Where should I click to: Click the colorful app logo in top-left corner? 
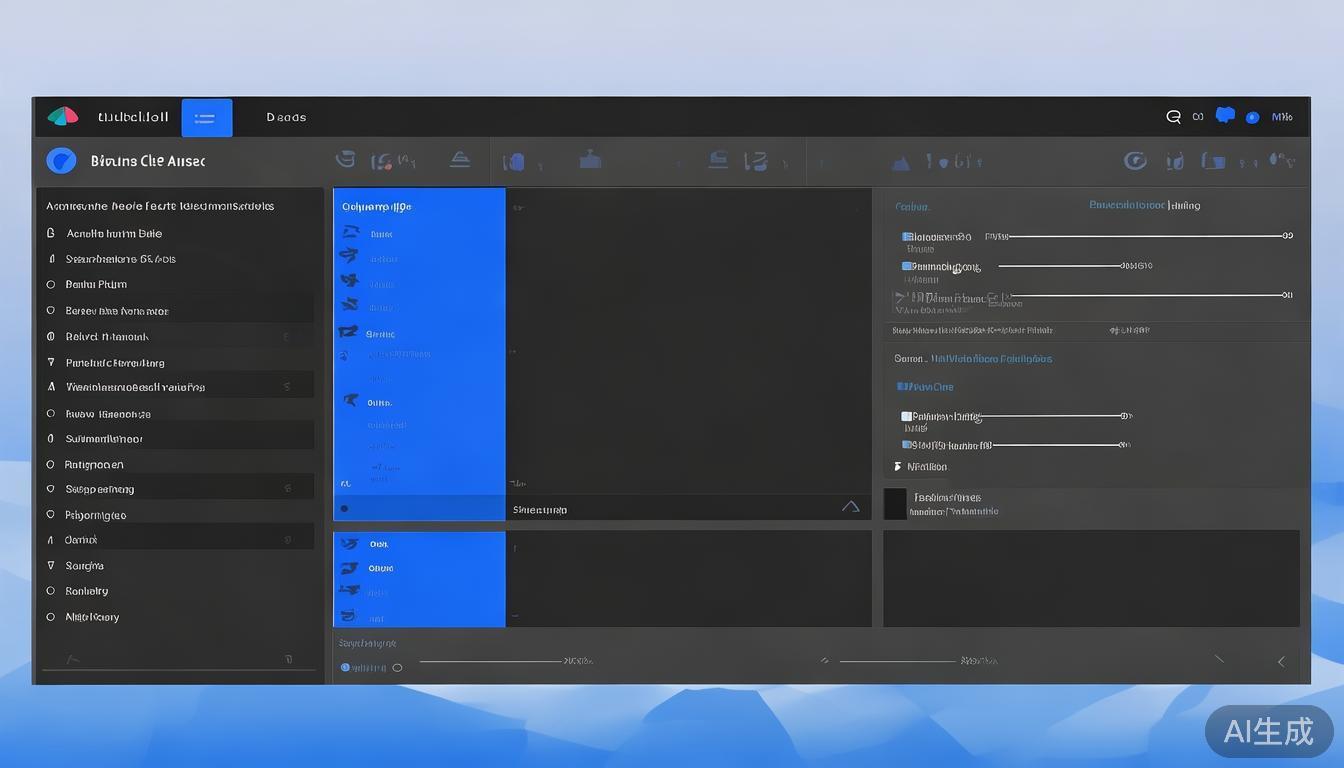point(62,117)
